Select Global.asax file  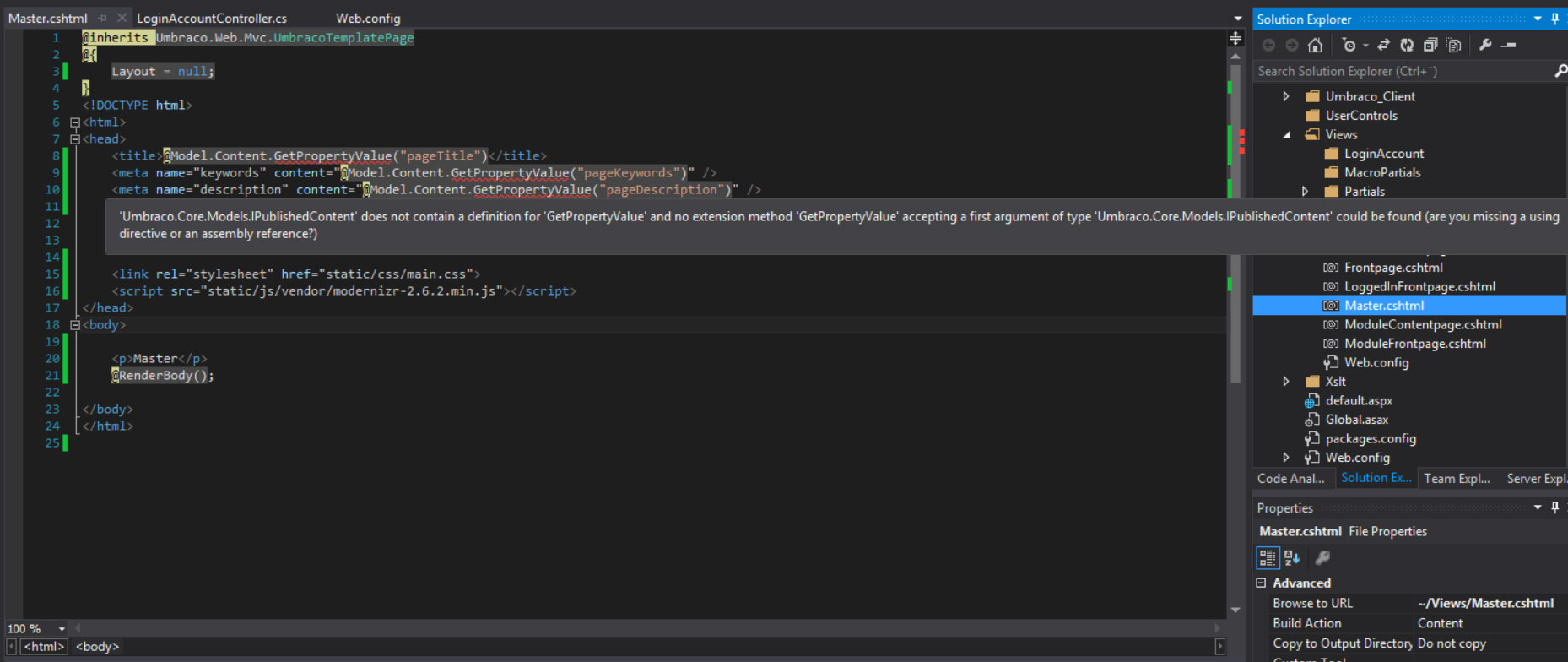(x=1356, y=420)
